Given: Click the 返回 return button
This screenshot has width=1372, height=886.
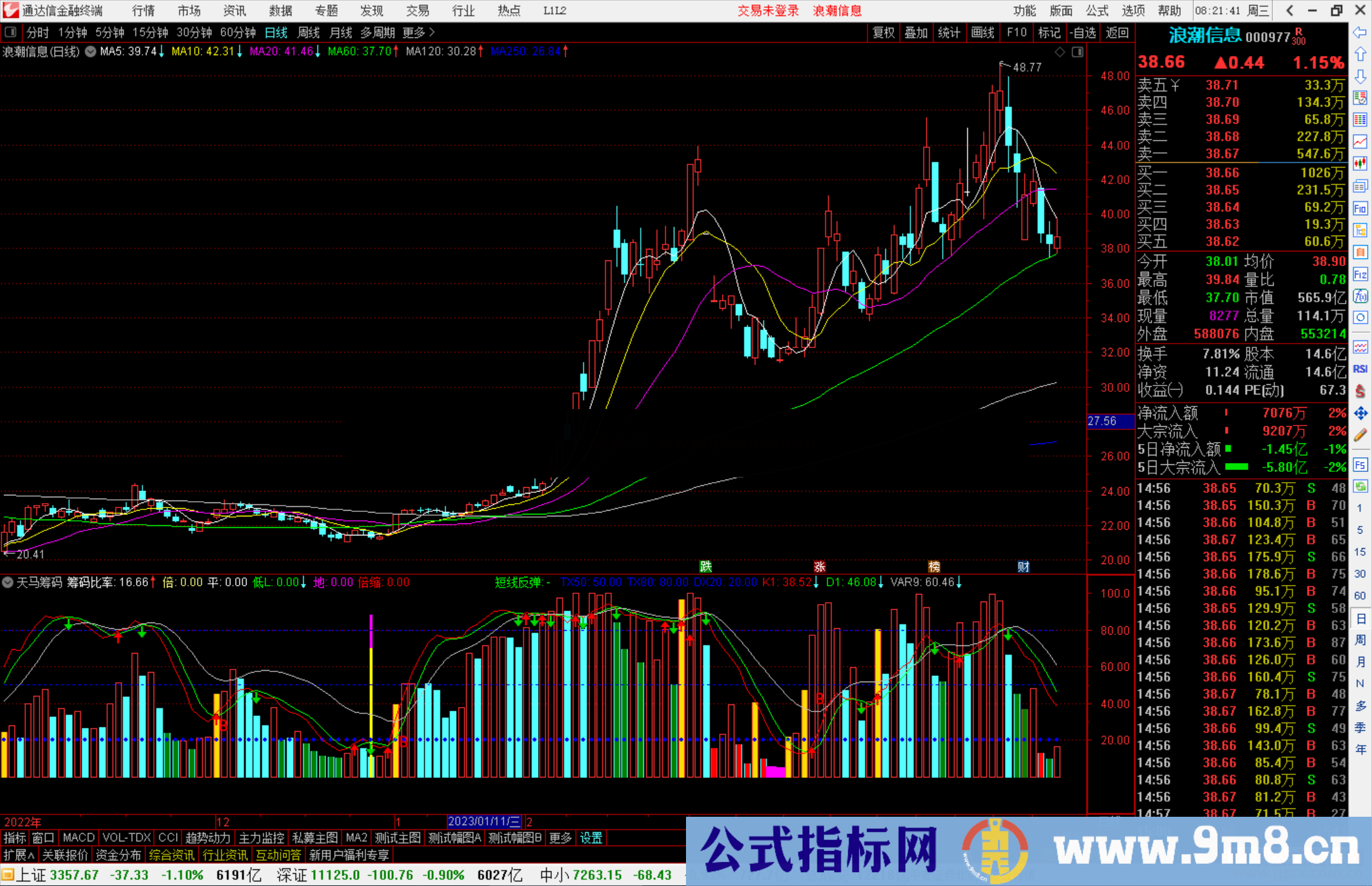Looking at the screenshot, I should 1117,32.
